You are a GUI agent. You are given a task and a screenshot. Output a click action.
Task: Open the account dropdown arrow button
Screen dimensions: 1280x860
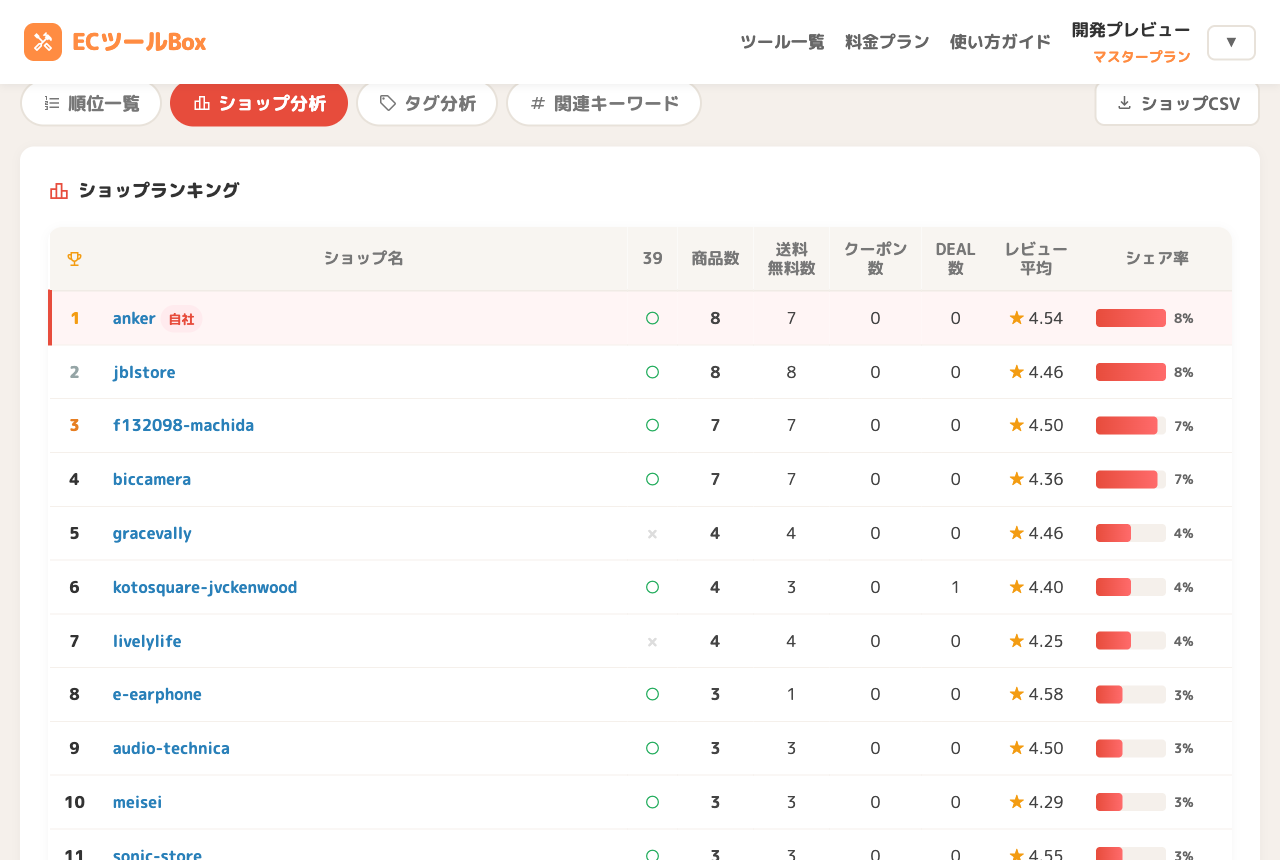1231,42
